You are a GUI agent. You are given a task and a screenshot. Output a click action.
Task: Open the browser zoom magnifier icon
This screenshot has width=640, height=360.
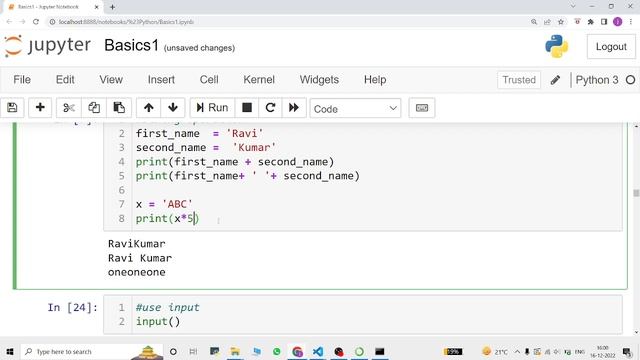(x=534, y=22)
